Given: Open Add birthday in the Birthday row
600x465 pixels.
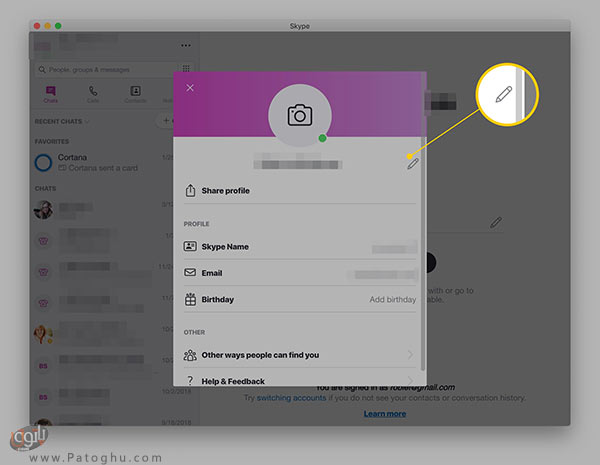Looking at the screenshot, I should pos(393,300).
